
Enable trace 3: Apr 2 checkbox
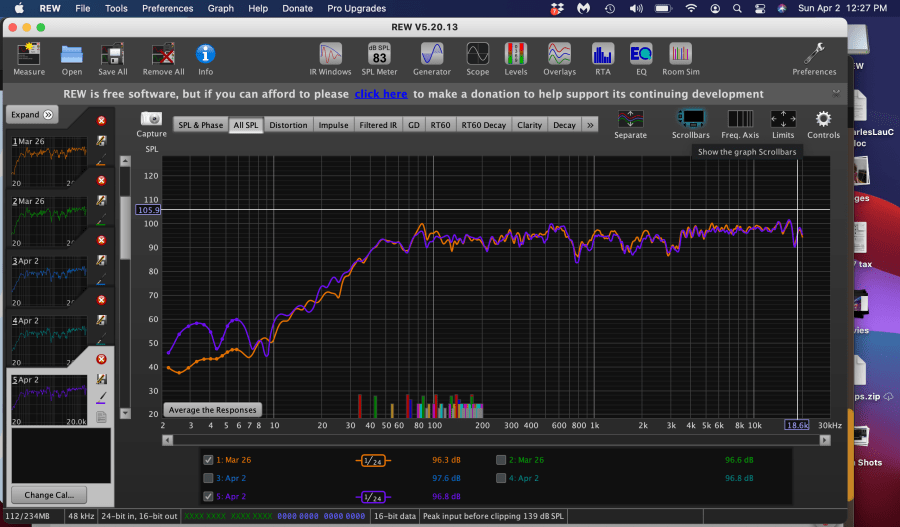(x=208, y=478)
